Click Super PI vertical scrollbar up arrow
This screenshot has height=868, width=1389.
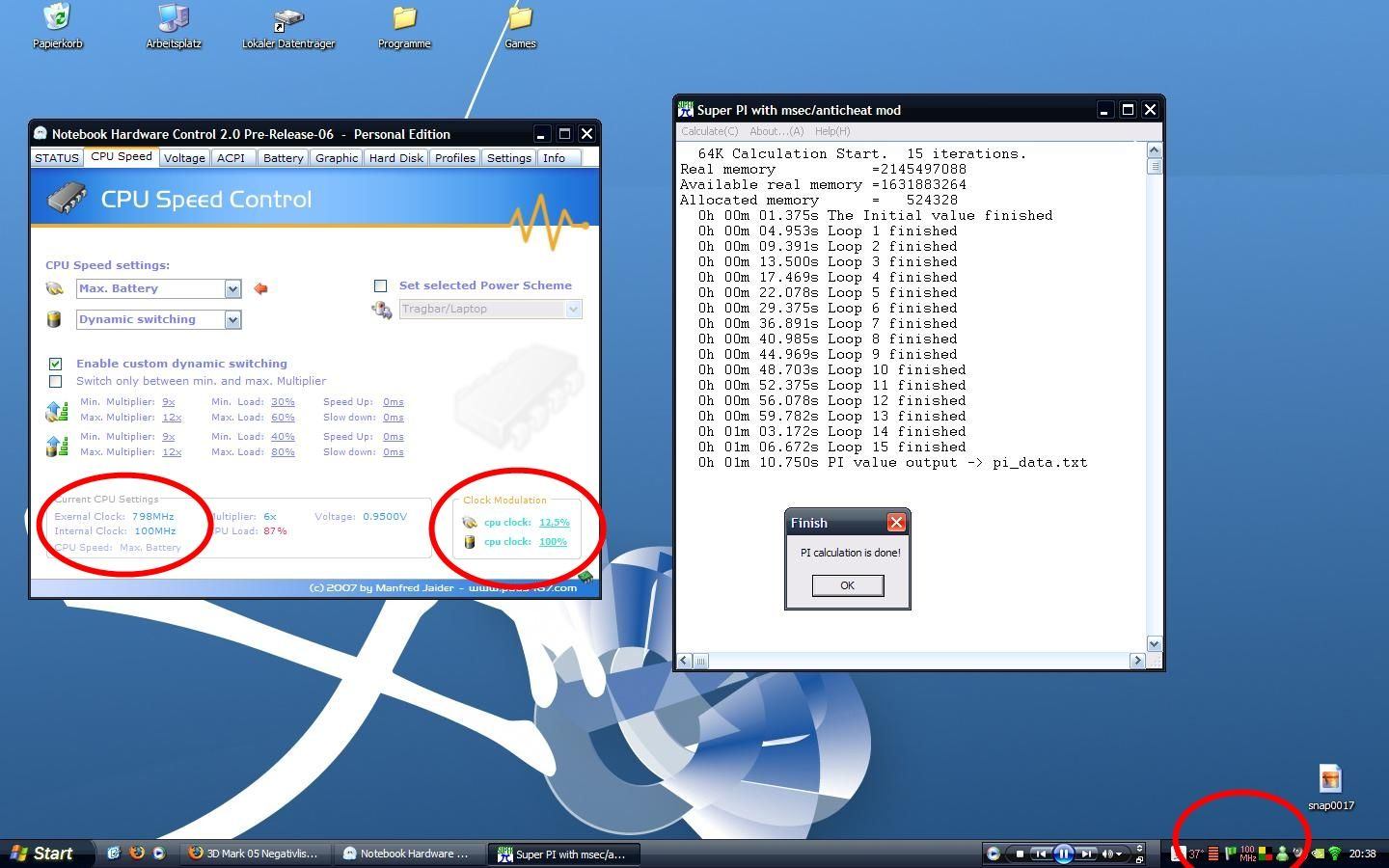tap(1154, 150)
